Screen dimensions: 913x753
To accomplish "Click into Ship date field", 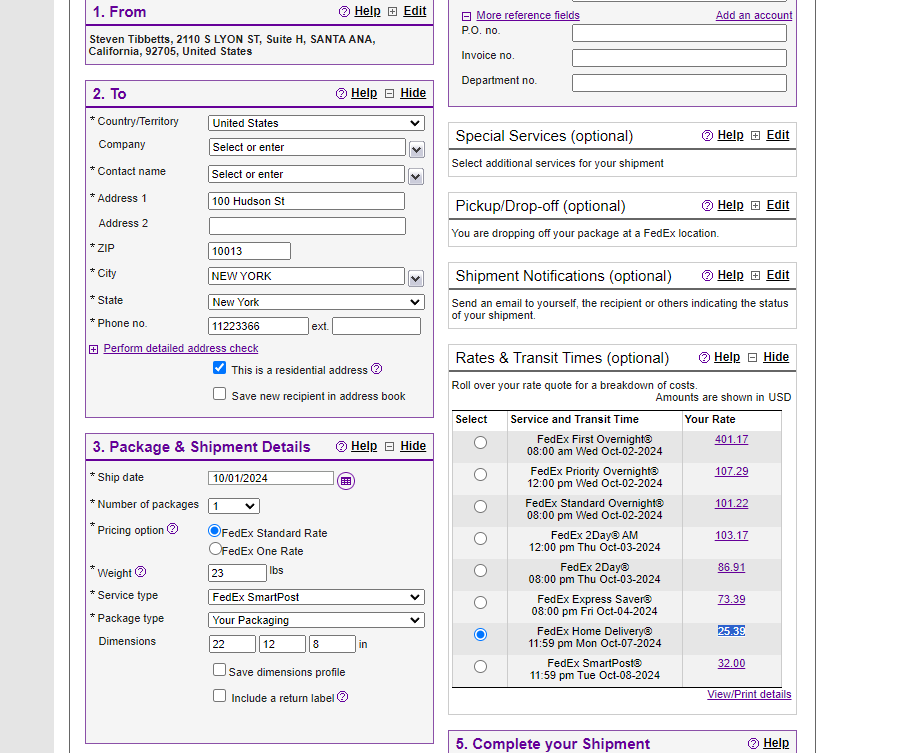I will pos(271,478).
